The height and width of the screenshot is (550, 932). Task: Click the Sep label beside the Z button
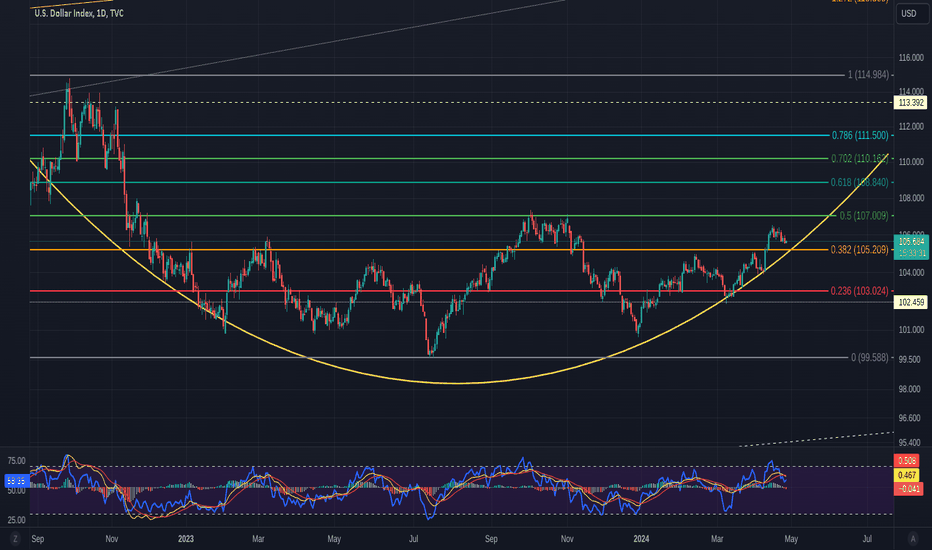(x=37, y=539)
